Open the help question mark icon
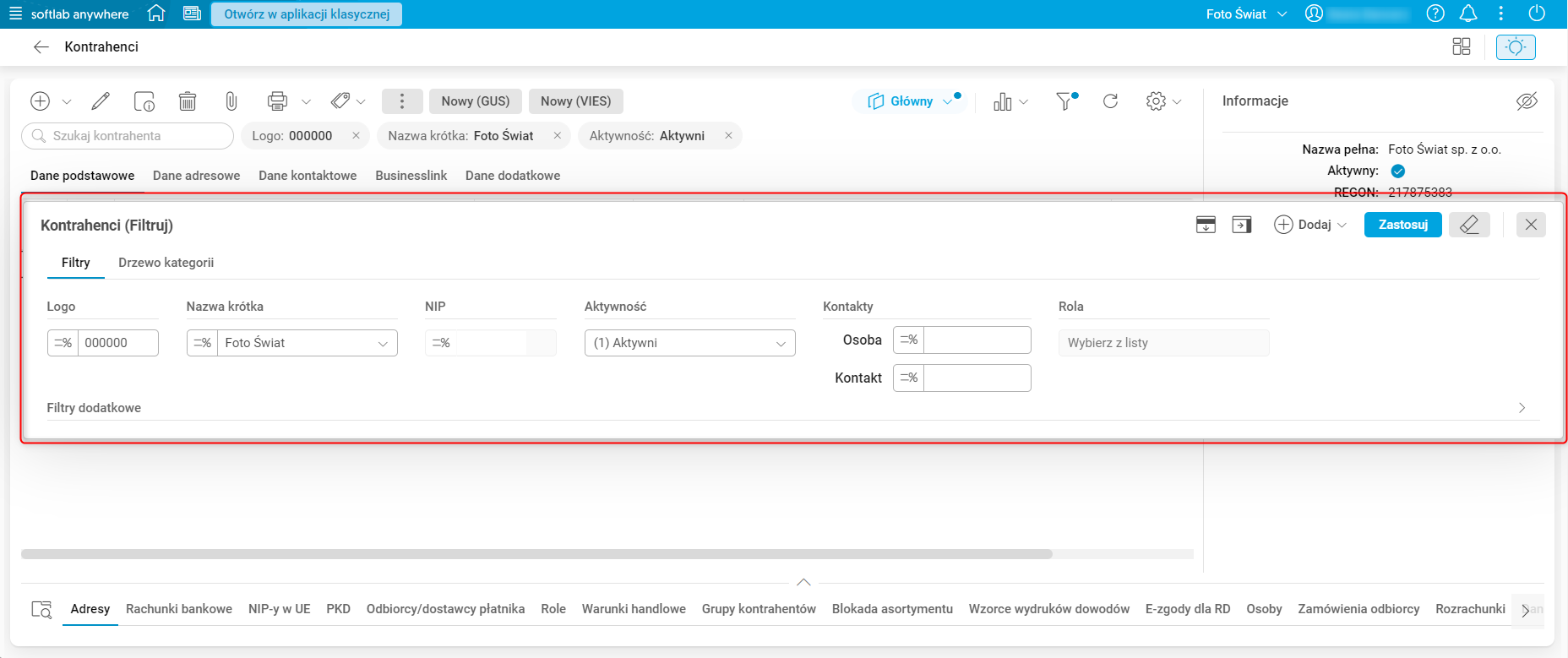Screen dimensions: 1568x658 pyautogui.click(x=1435, y=14)
